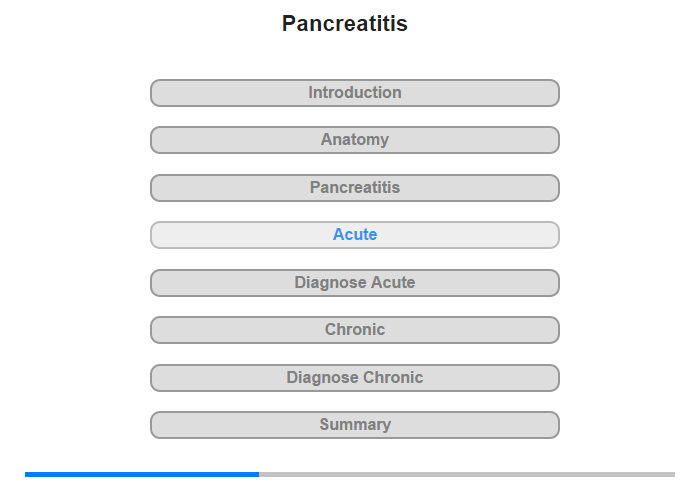Viewport: 700px width, 480px height.
Task: Jump to the Chronic section
Action: tap(354, 330)
